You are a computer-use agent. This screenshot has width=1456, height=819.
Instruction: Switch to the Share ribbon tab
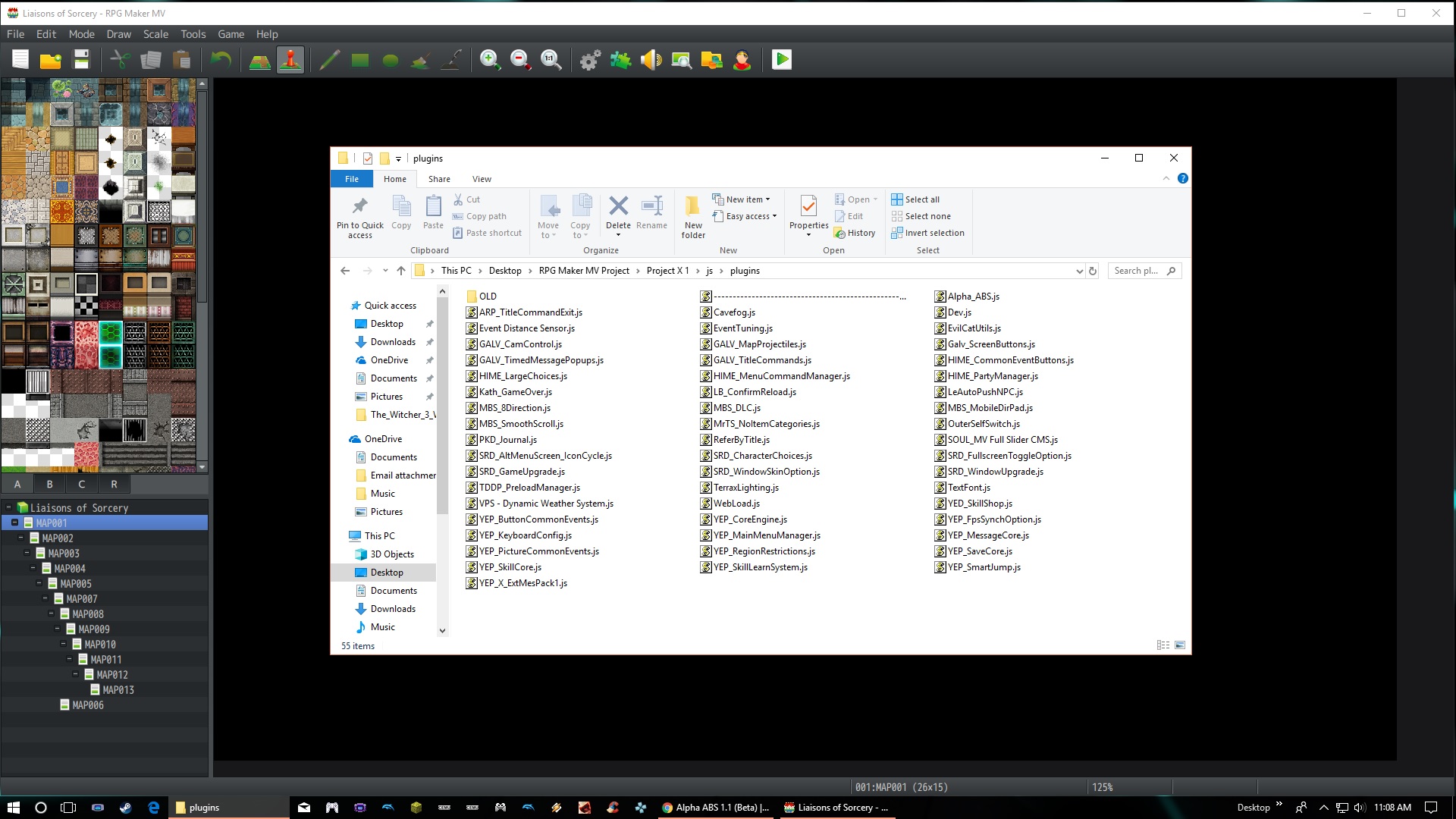[439, 179]
